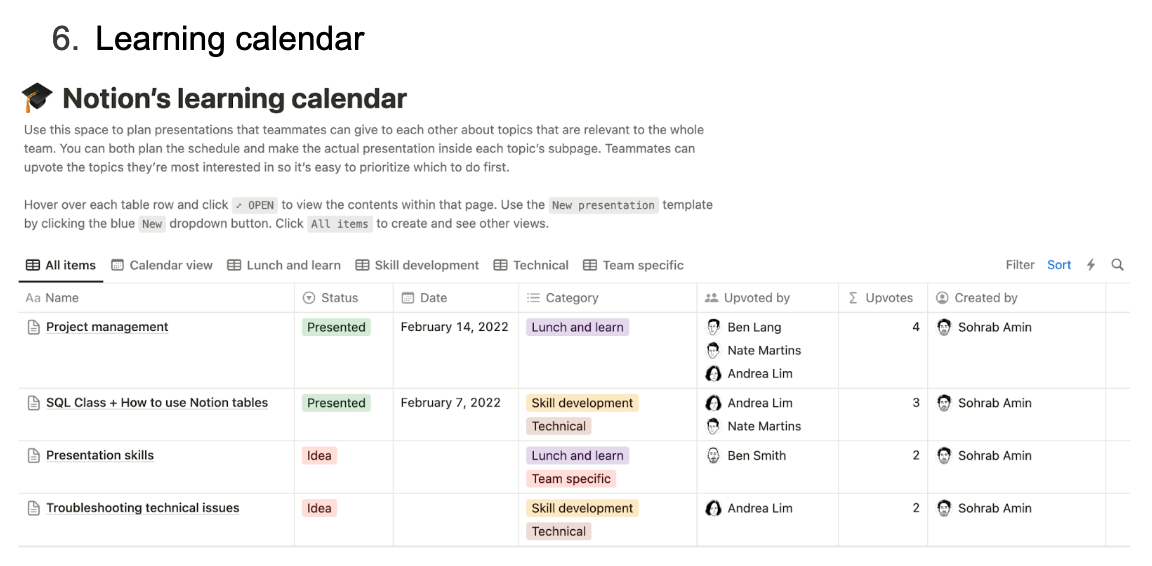Screen dimensions: 1152x566
Task: Click the red Idea status for Presentation skills
Action: (319, 455)
